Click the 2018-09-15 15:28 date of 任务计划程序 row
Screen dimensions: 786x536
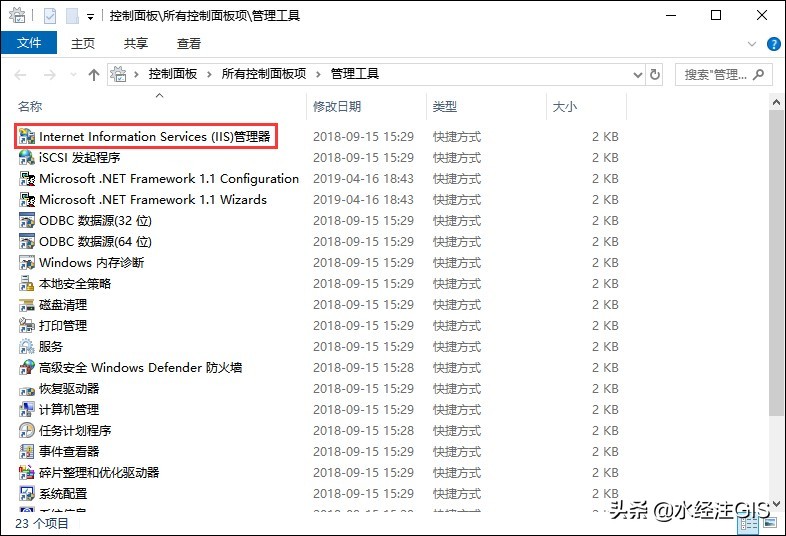pos(363,431)
